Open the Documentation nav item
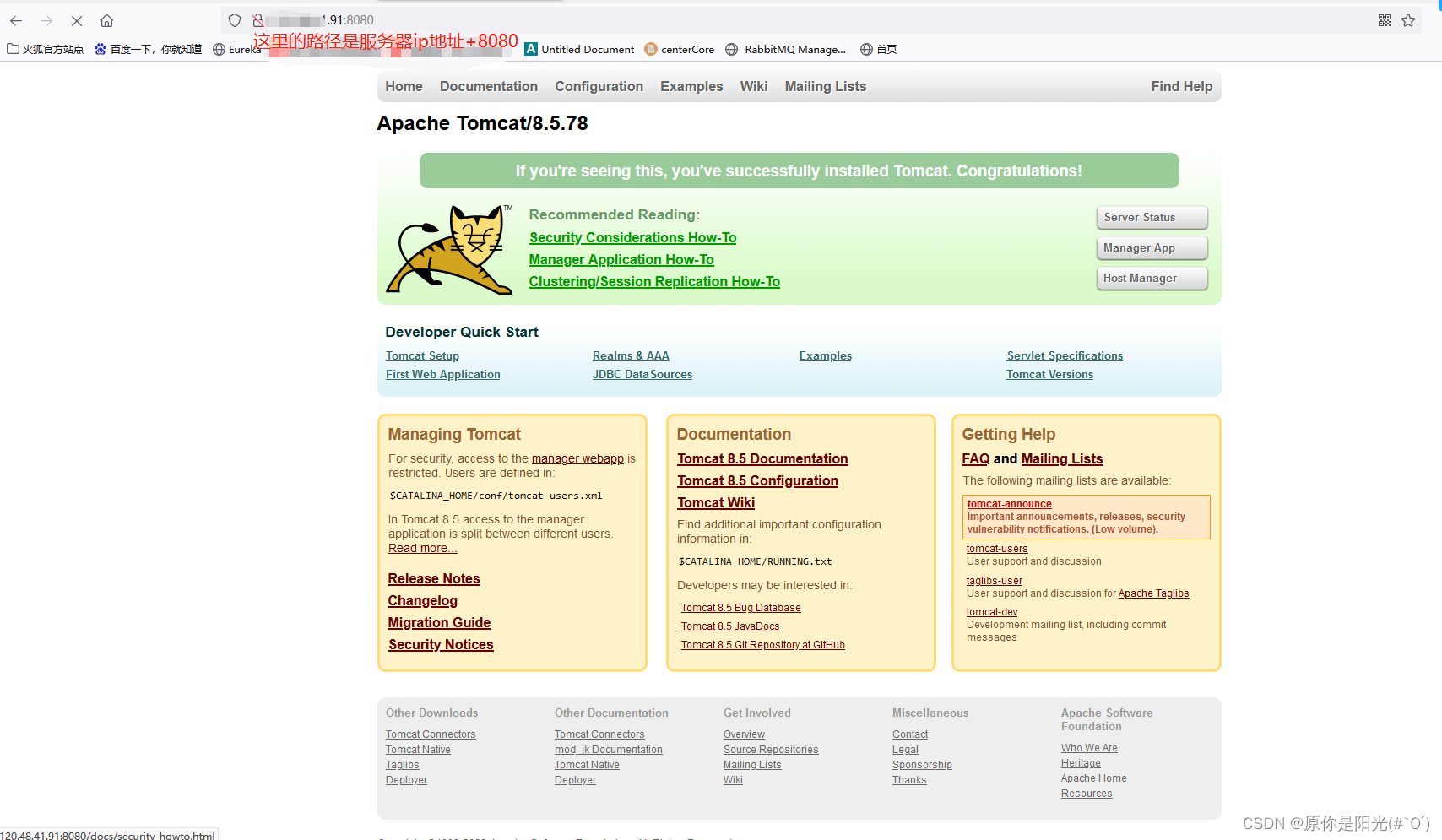 click(489, 86)
